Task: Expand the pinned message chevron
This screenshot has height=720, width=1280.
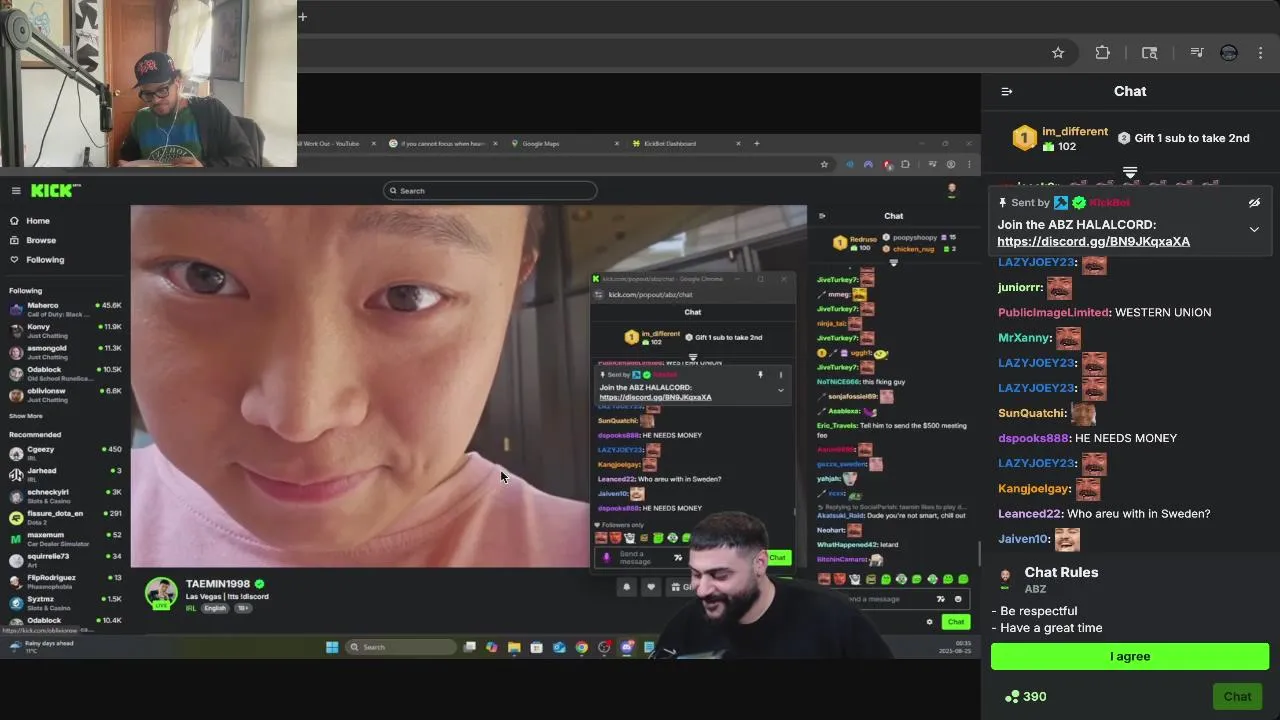Action: (x=1254, y=229)
